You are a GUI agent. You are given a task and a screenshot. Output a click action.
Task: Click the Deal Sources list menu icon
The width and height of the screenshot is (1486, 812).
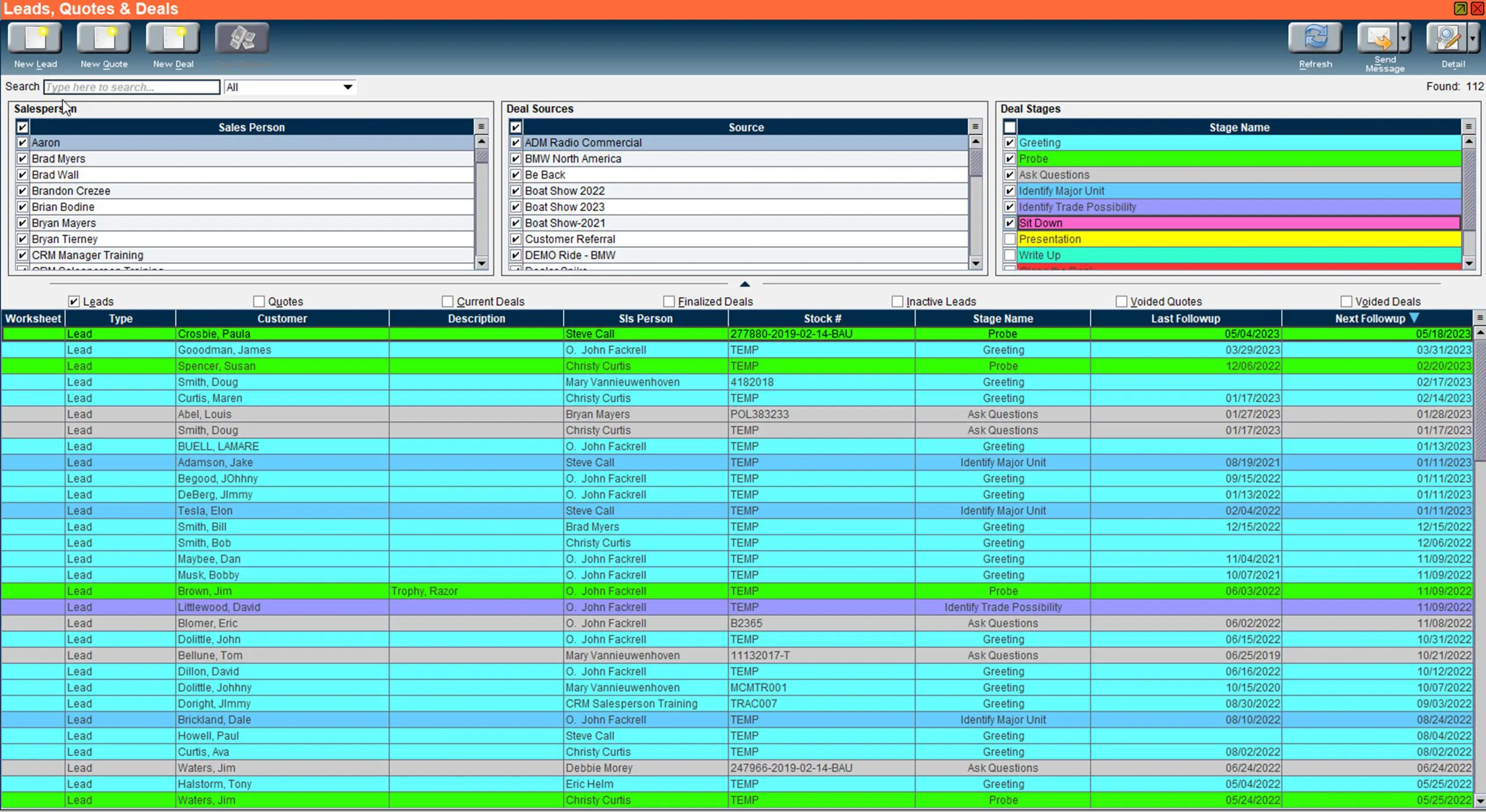(976, 127)
